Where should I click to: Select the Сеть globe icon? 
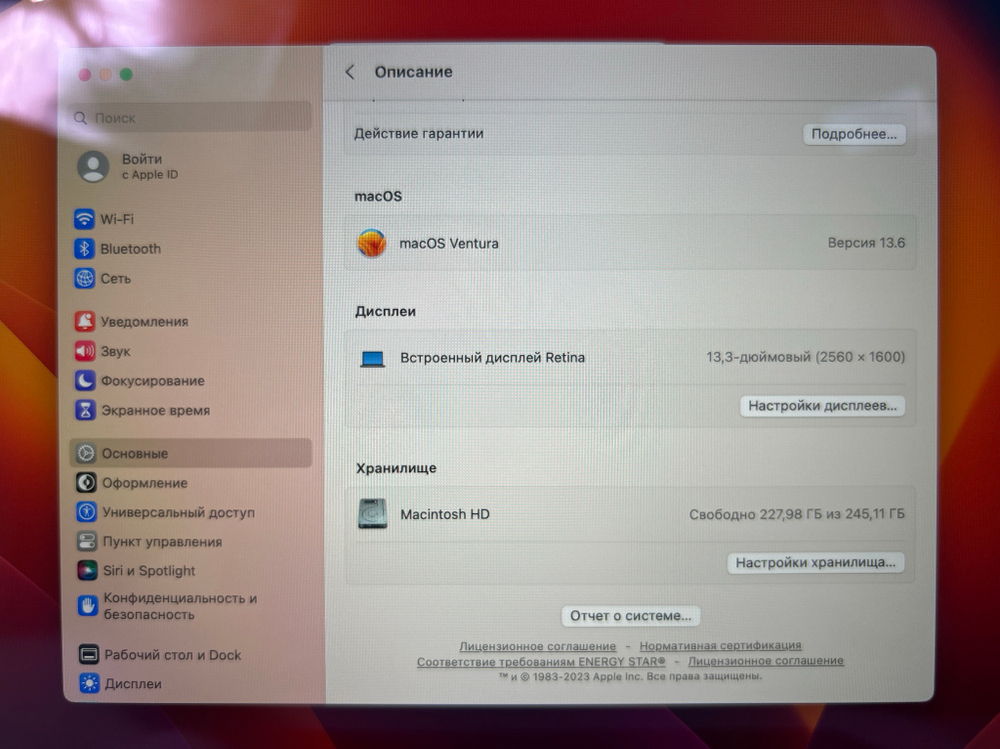pos(85,279)
